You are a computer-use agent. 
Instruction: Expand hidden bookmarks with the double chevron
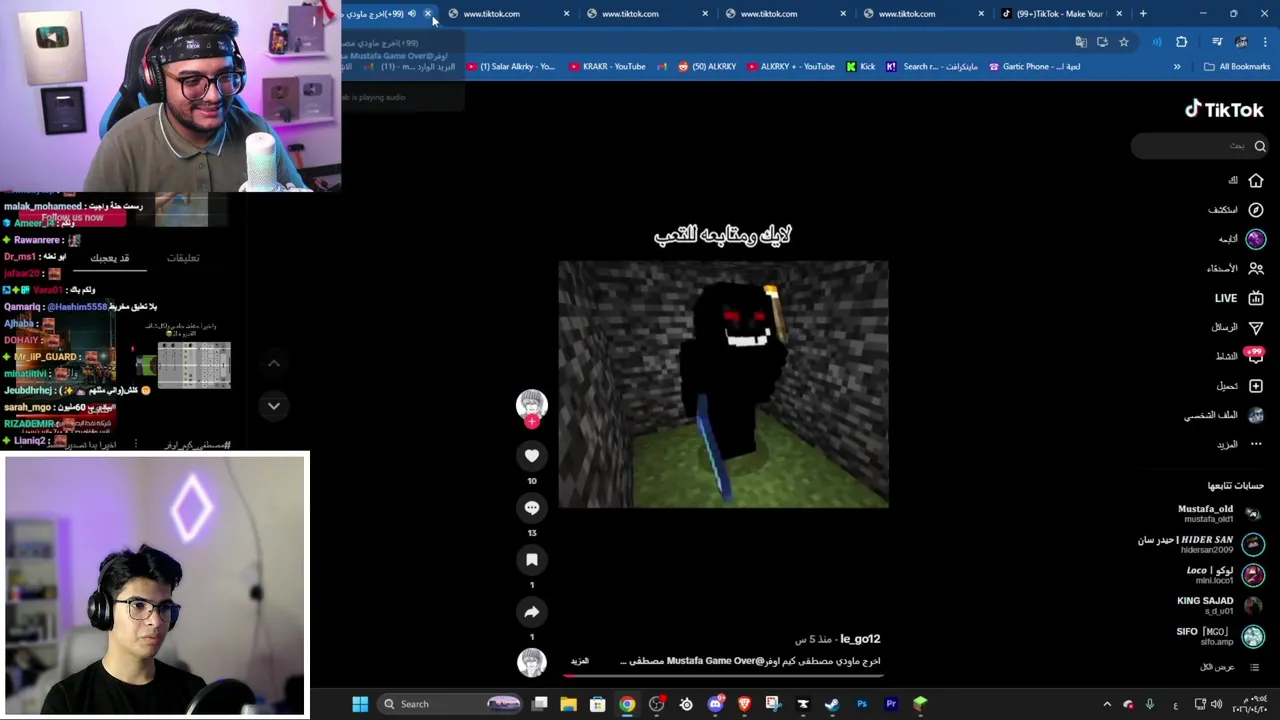1177,67
